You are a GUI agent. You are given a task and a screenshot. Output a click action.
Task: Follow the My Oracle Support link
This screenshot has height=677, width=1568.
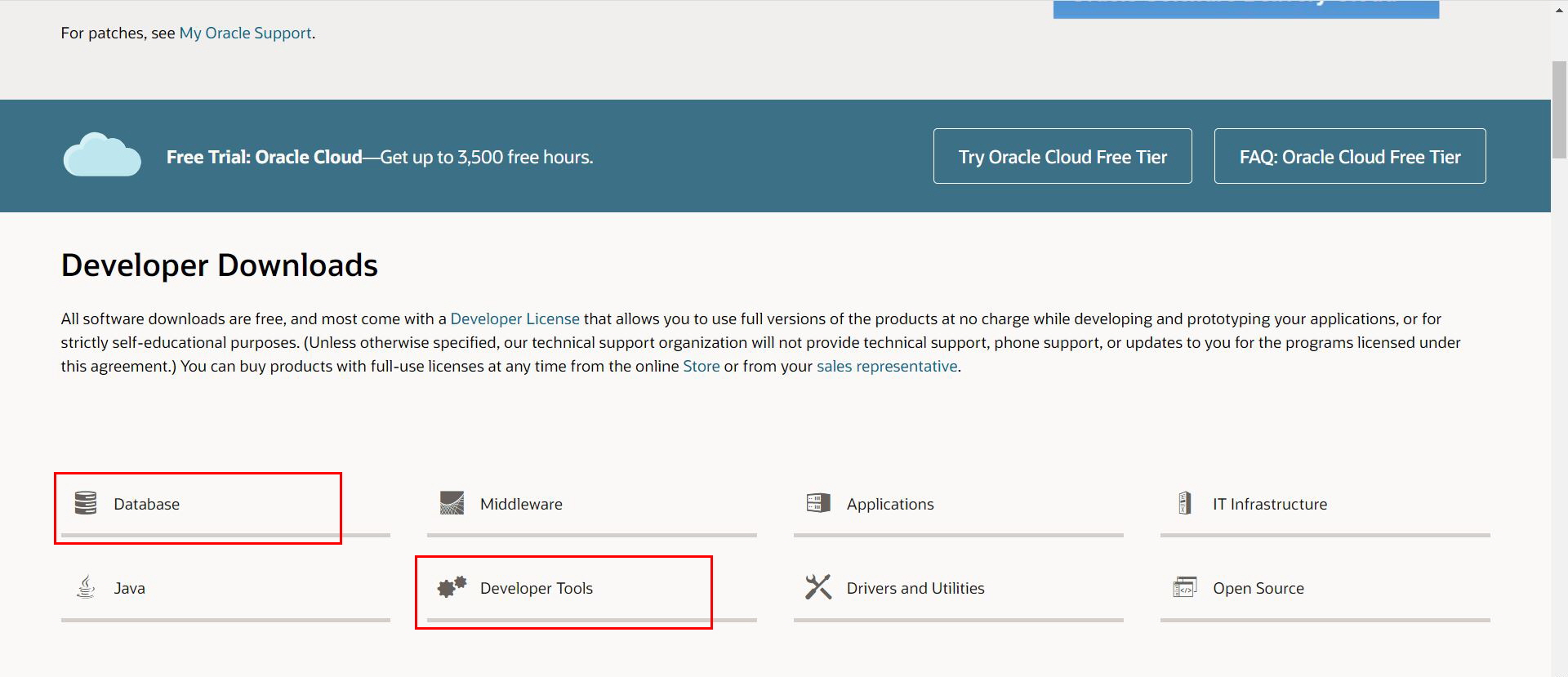click(x=245, y=33)
